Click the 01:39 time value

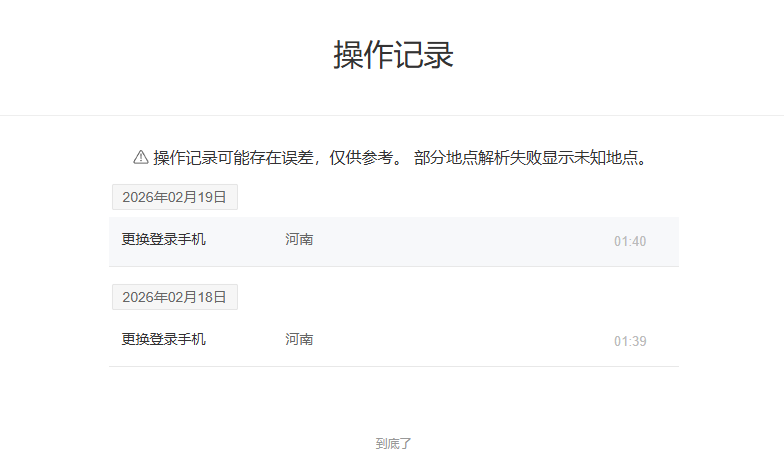pyautogui.click(x=630, y=342)
